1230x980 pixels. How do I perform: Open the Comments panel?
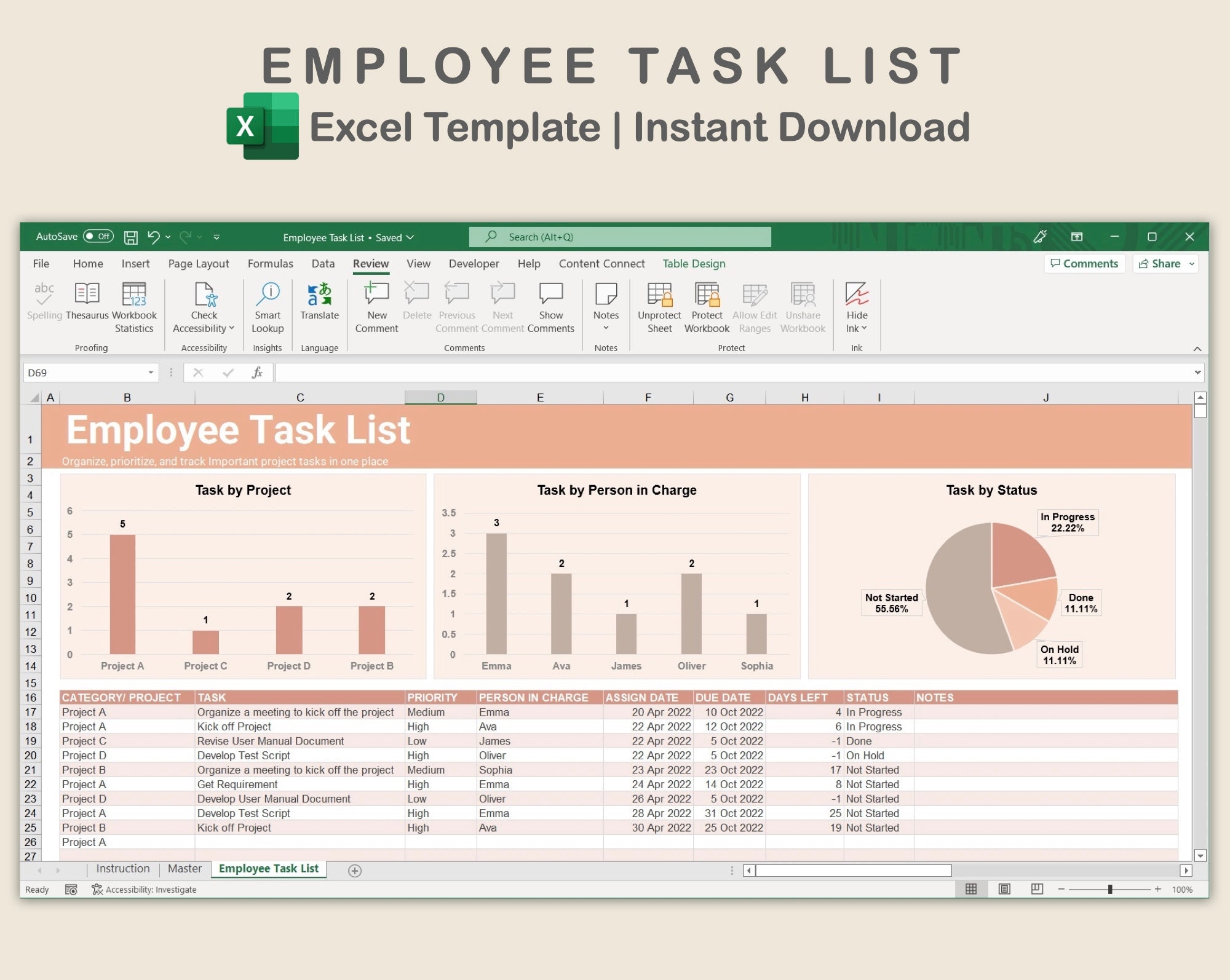click(x=1084, y=263)
